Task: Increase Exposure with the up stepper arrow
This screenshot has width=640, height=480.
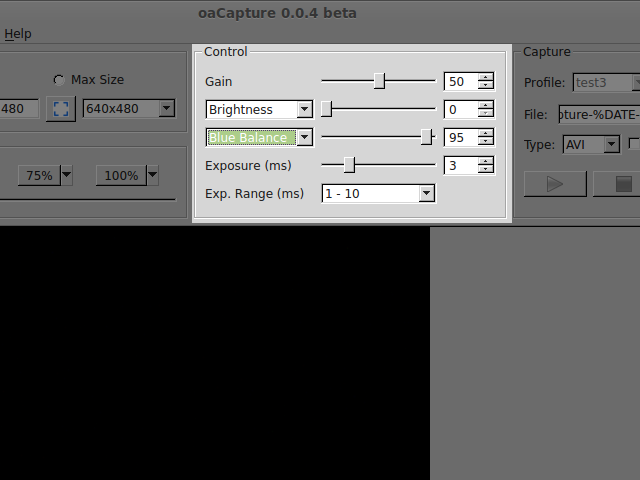Action: coord(486,161)
